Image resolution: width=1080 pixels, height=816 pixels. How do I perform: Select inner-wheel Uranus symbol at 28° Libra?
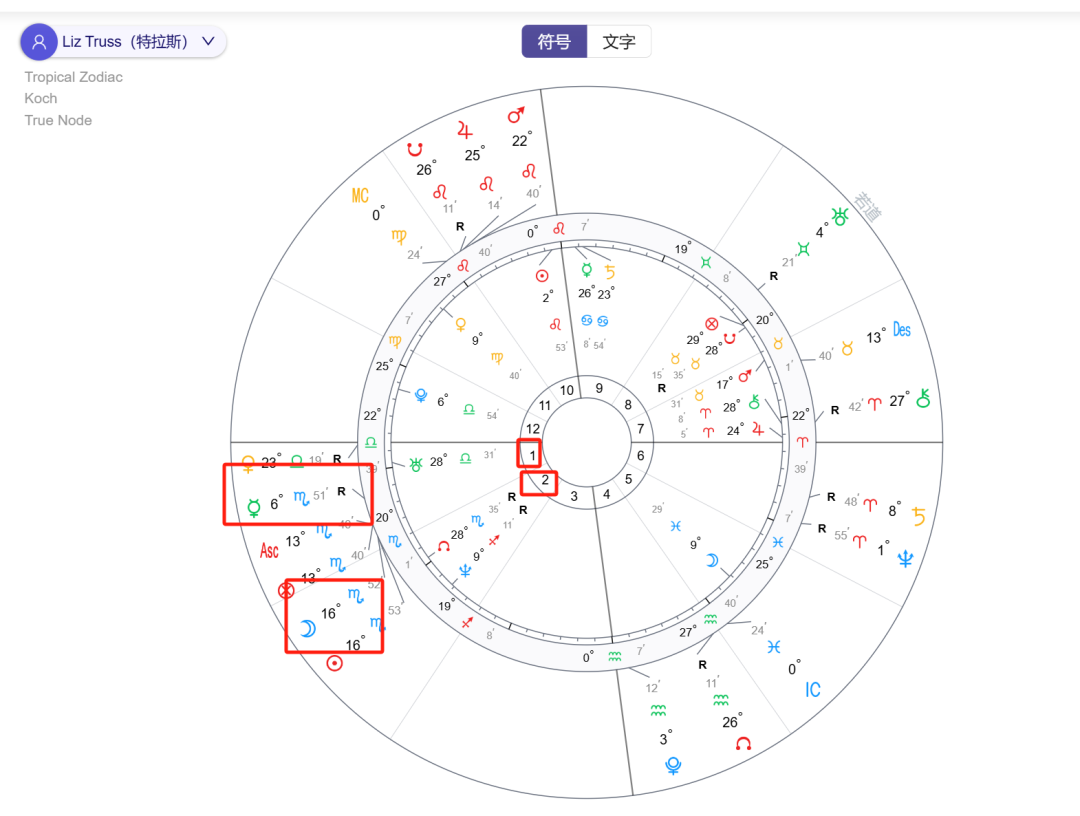(x=415, y=465)
